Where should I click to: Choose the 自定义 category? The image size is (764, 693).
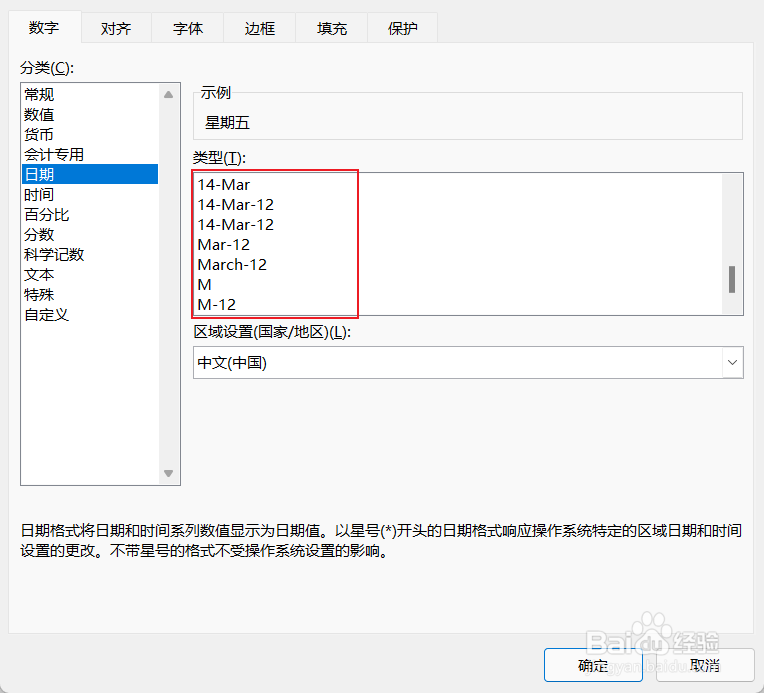pyautogui.click(x=90, y=314)
